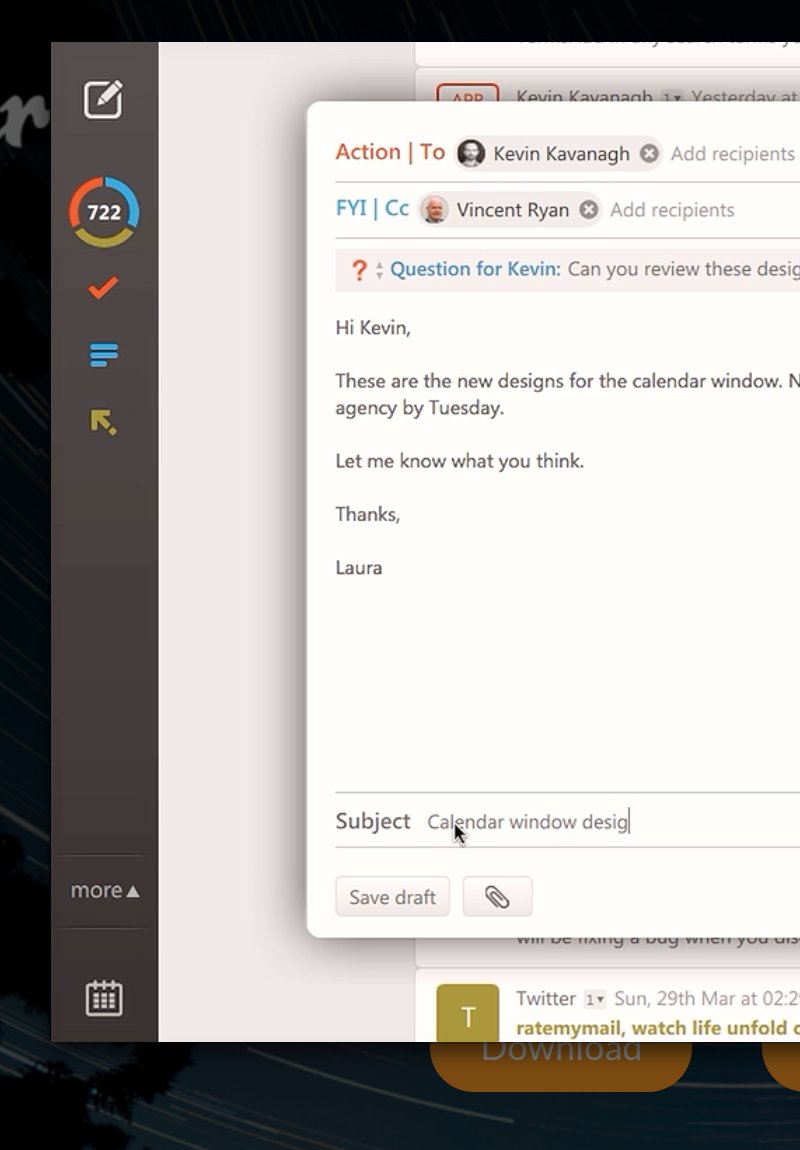
Task: Click the 'Action | To' label
Action: point(390,152)
